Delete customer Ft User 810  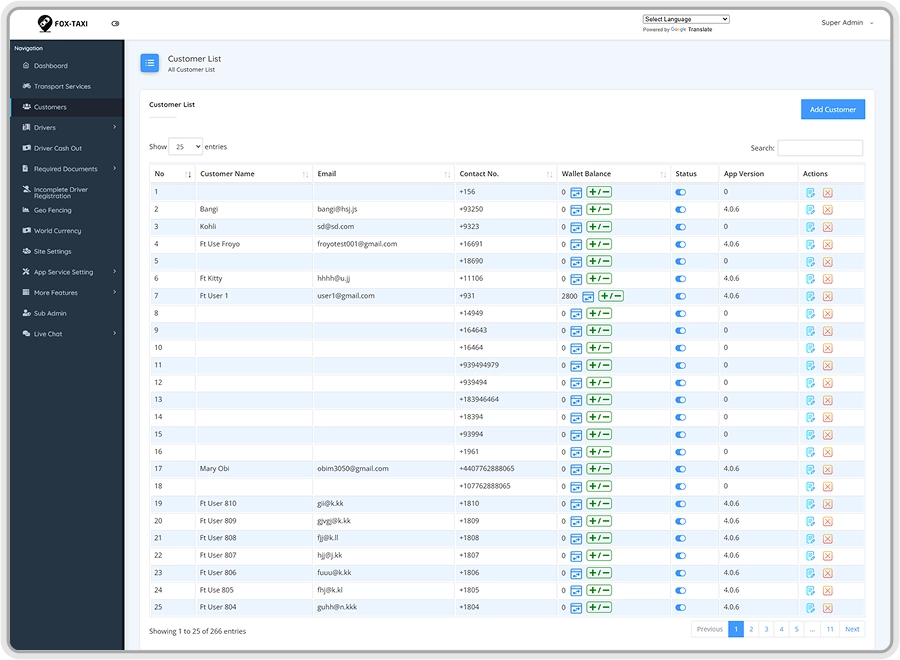click(x=827, y=504)
